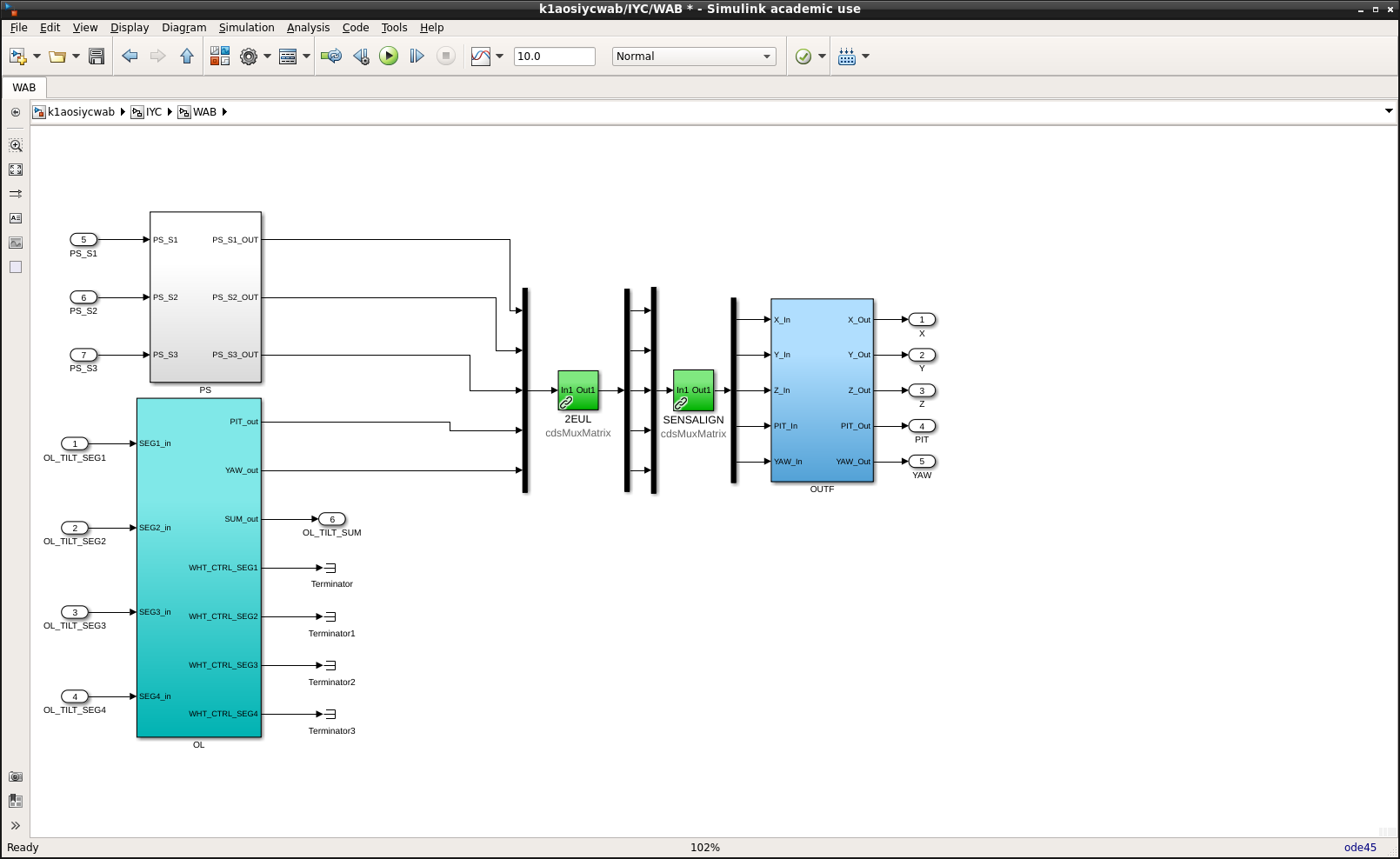Select the Zoom tool in left palette
This screenshot has height=859, width=1400.
16,145
